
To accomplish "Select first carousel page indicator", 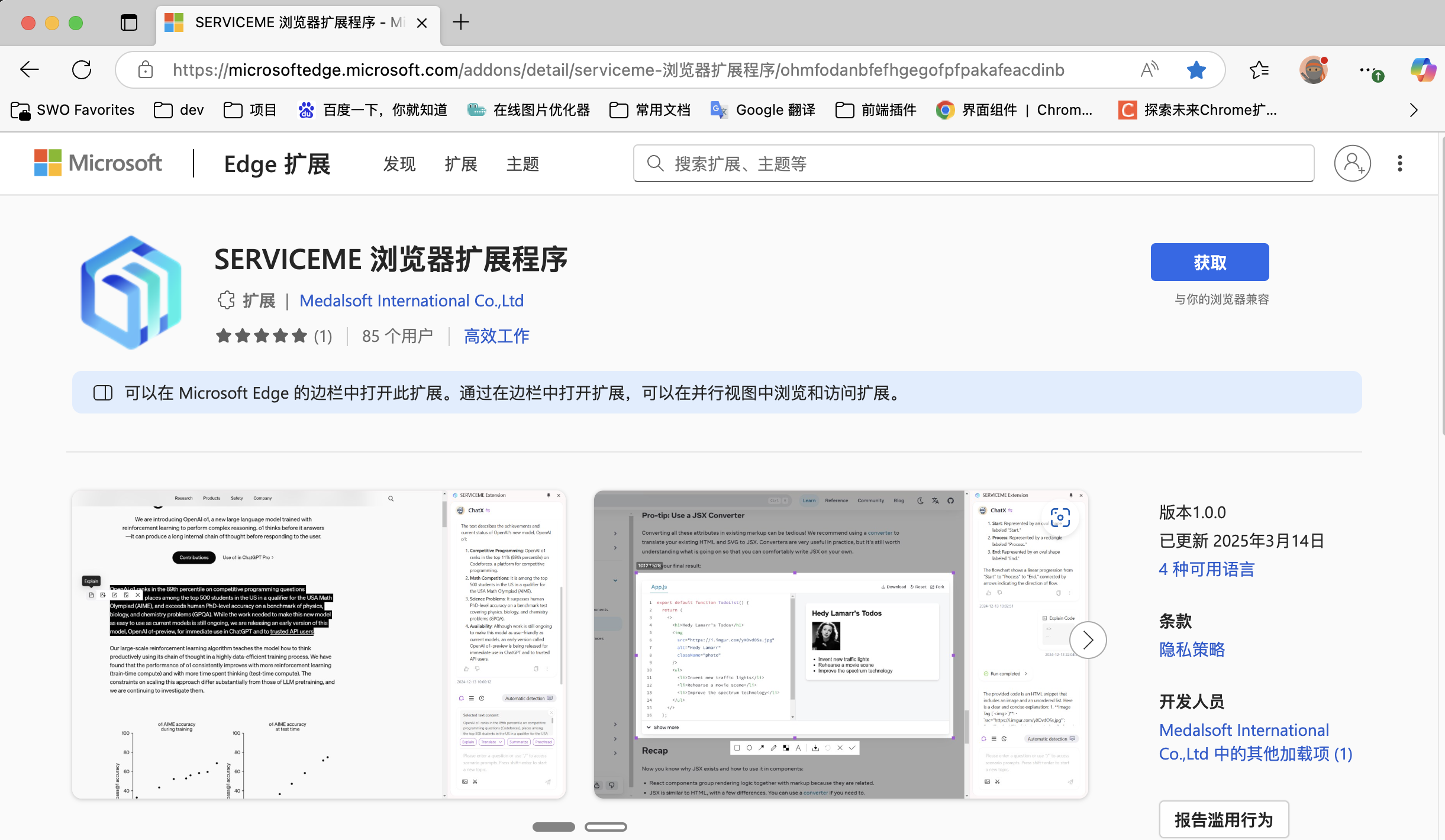I will [553, 827].
